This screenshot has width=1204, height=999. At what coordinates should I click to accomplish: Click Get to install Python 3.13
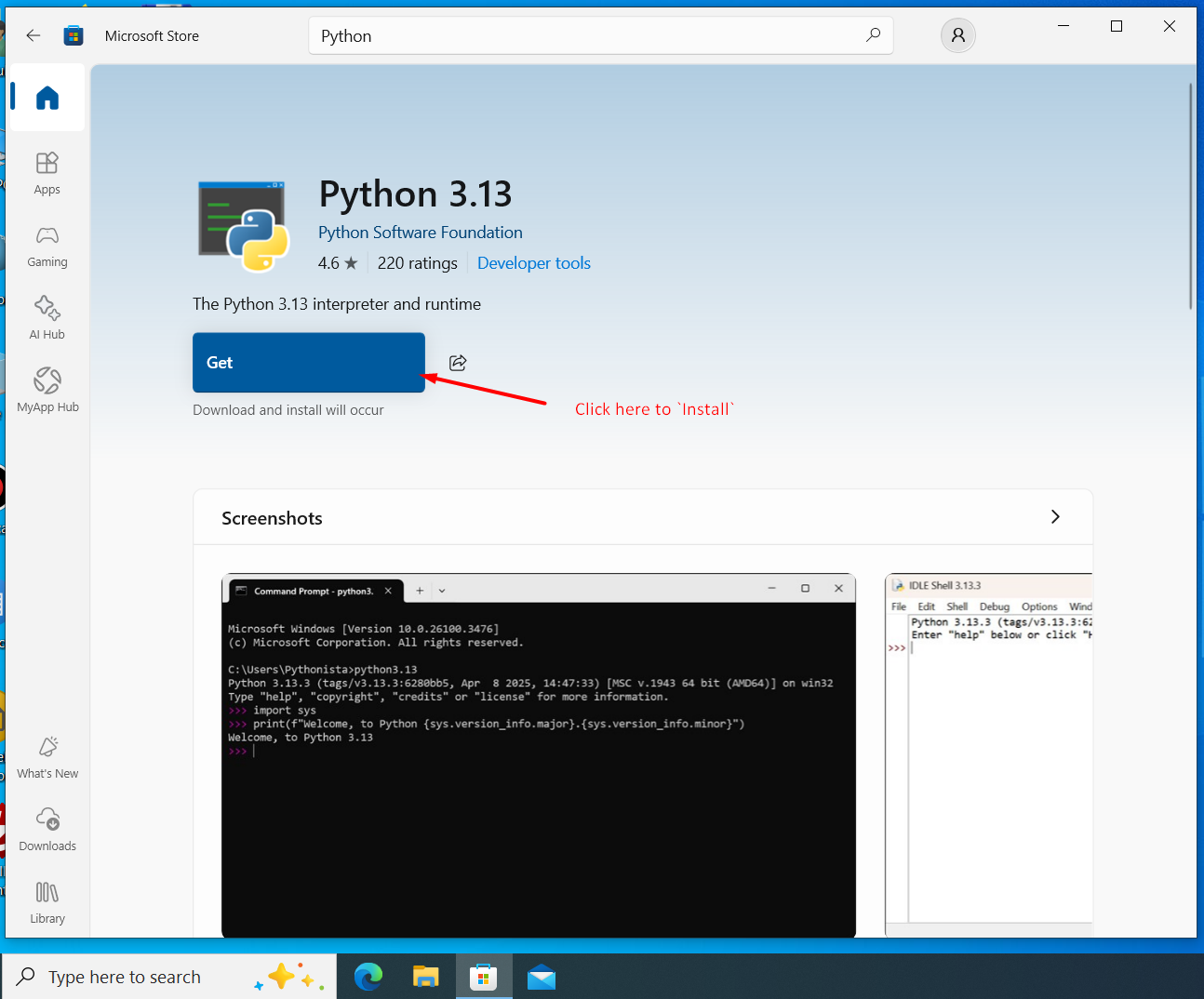309,363
